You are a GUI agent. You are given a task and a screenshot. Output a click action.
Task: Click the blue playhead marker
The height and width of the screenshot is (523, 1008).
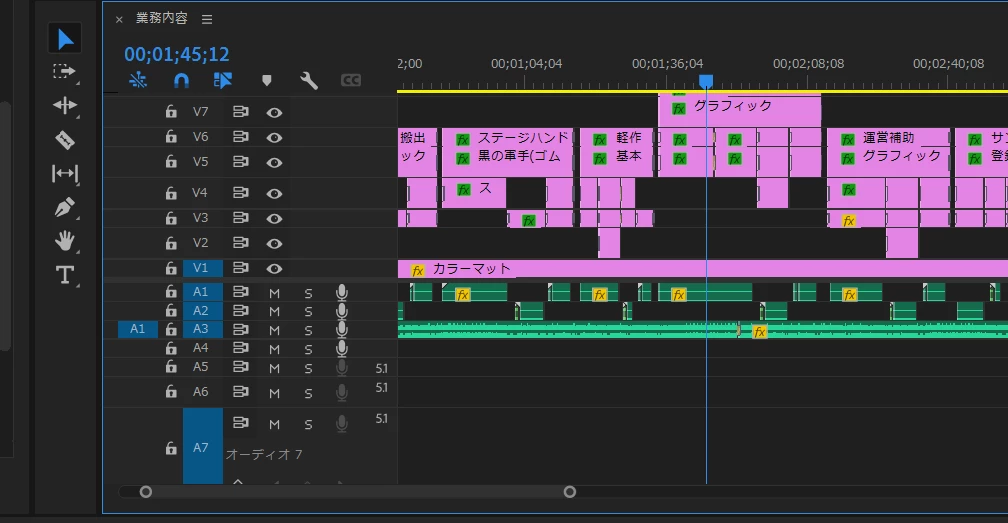click(x=706, y=81)
